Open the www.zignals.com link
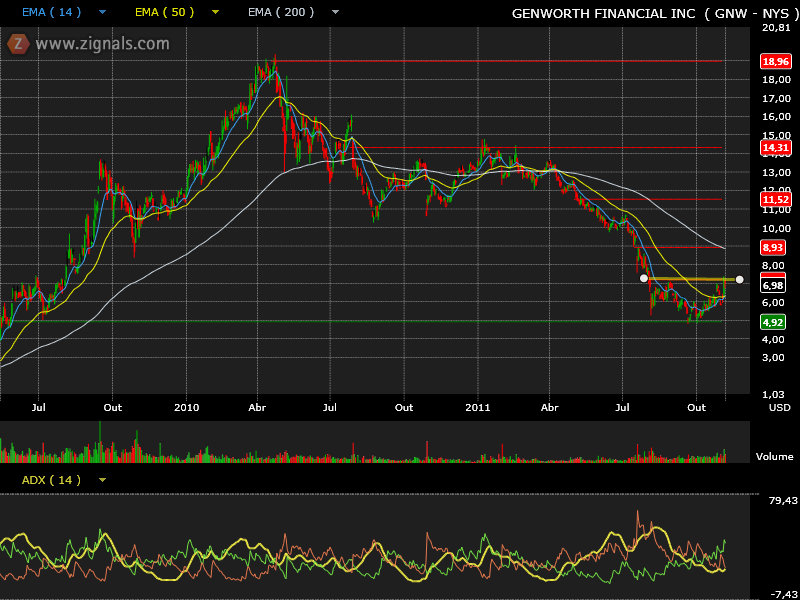The image size is (800, 600). pos(102,44)
